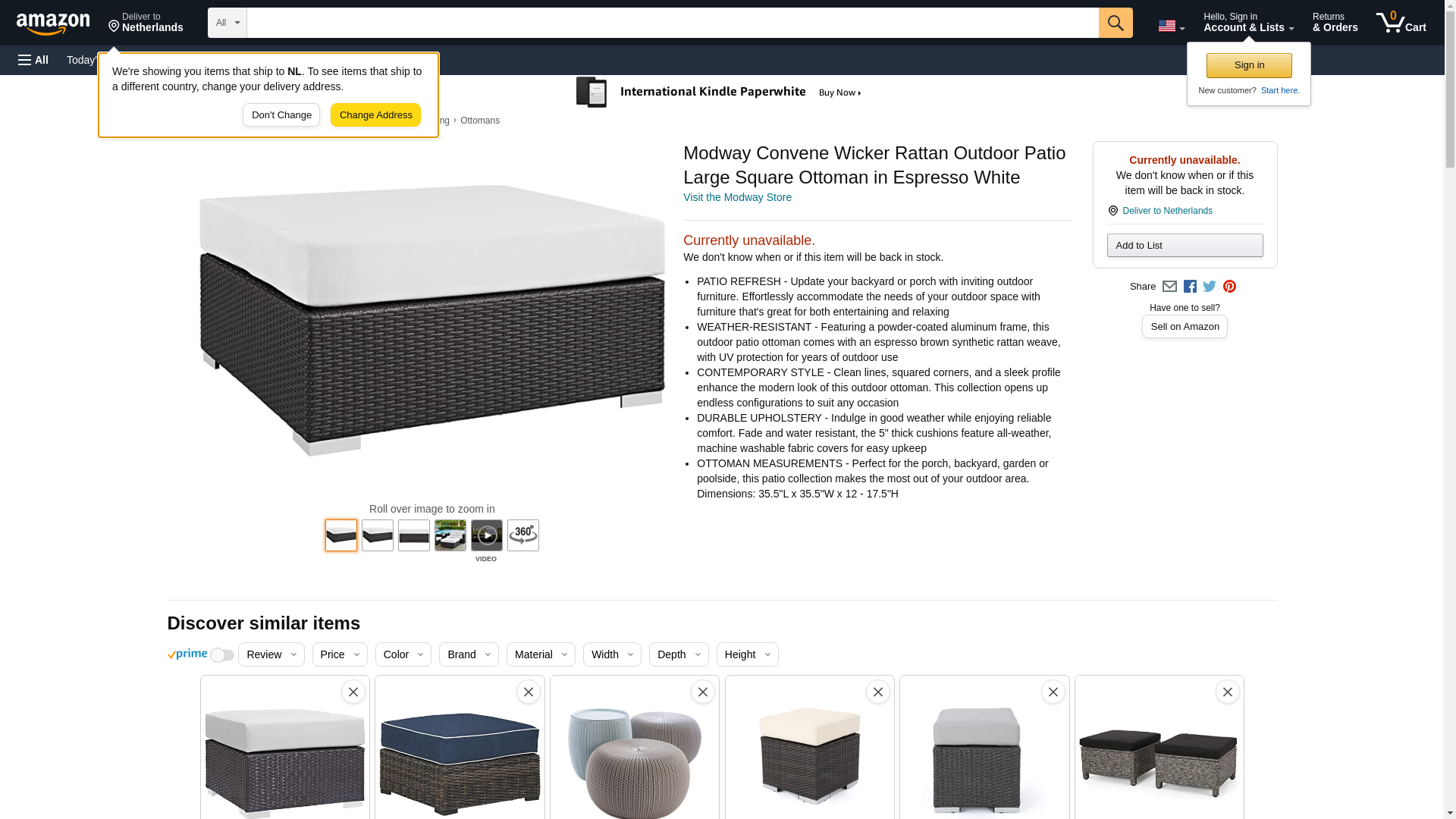1456x819 pixels.
Task: Share product on Pinterest
Action: [1229, 287]
